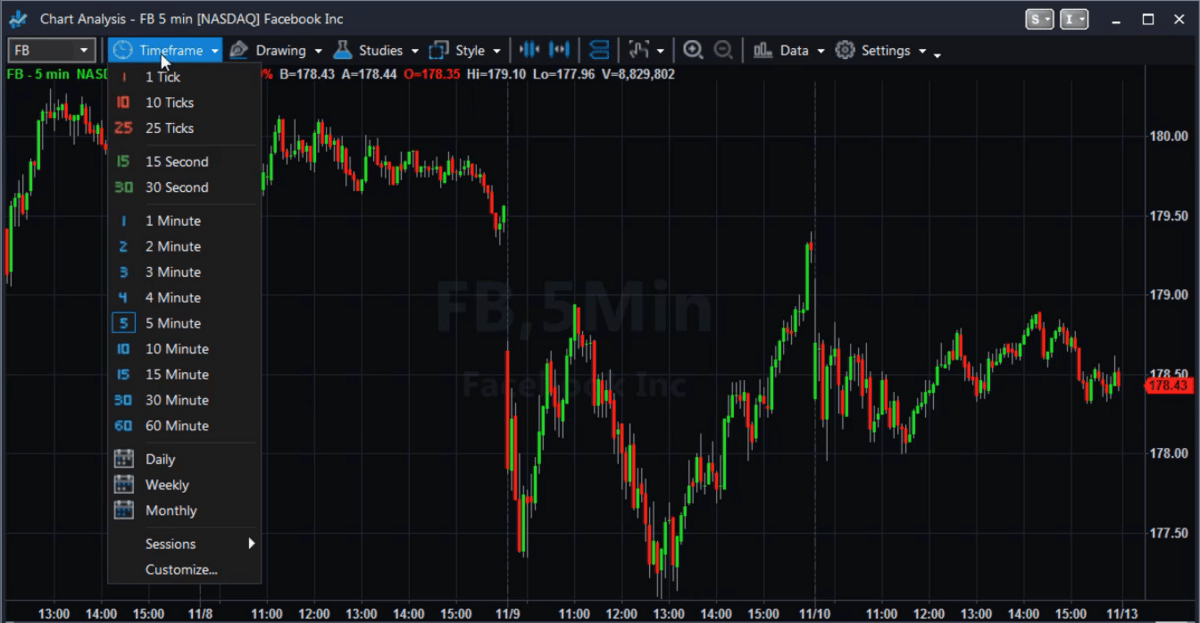Viewport: 1200px width, 623px height.
Task: Click the Settings gear icon
Action: coord(845,50)
